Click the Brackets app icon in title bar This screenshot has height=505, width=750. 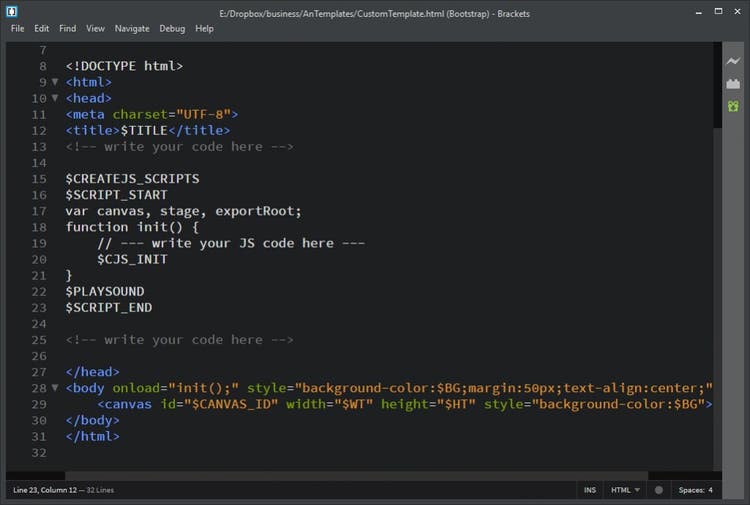[x=13, y=12]
